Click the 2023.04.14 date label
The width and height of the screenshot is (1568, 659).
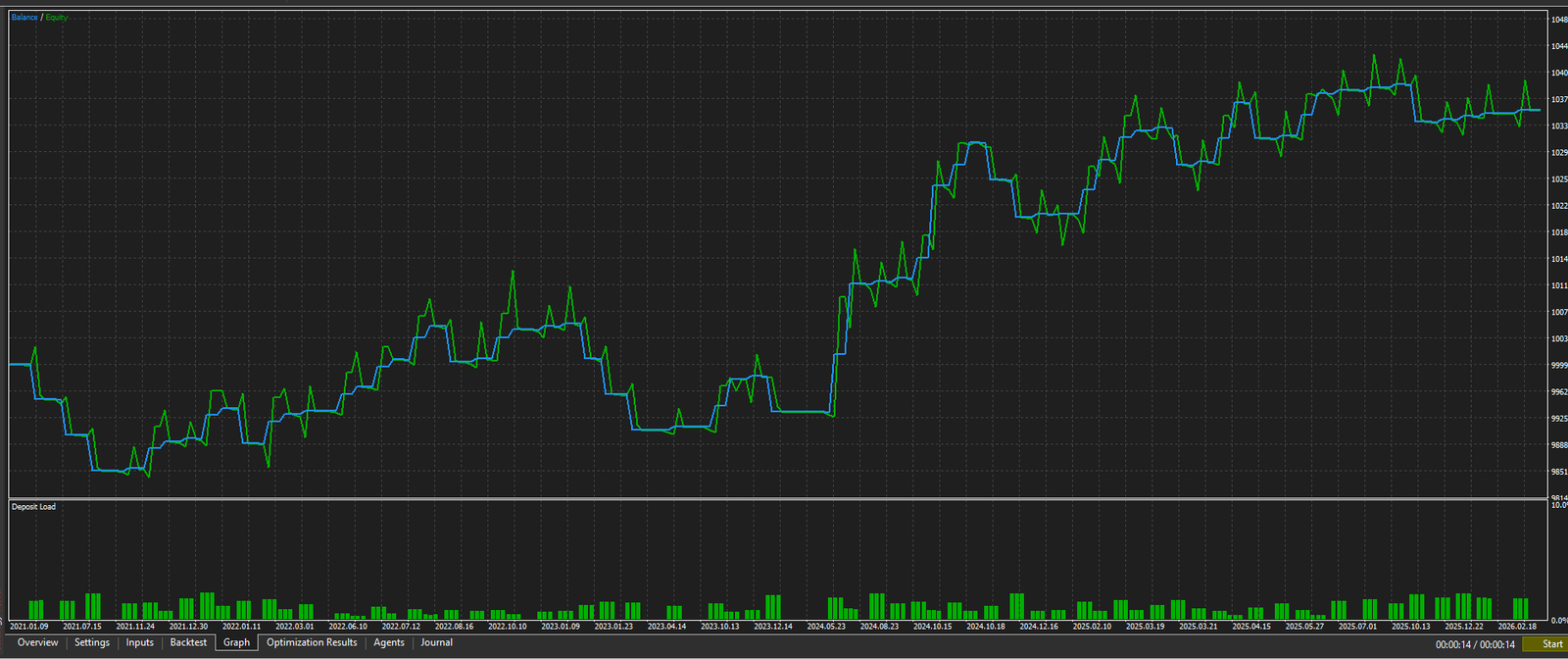[666, 626]
